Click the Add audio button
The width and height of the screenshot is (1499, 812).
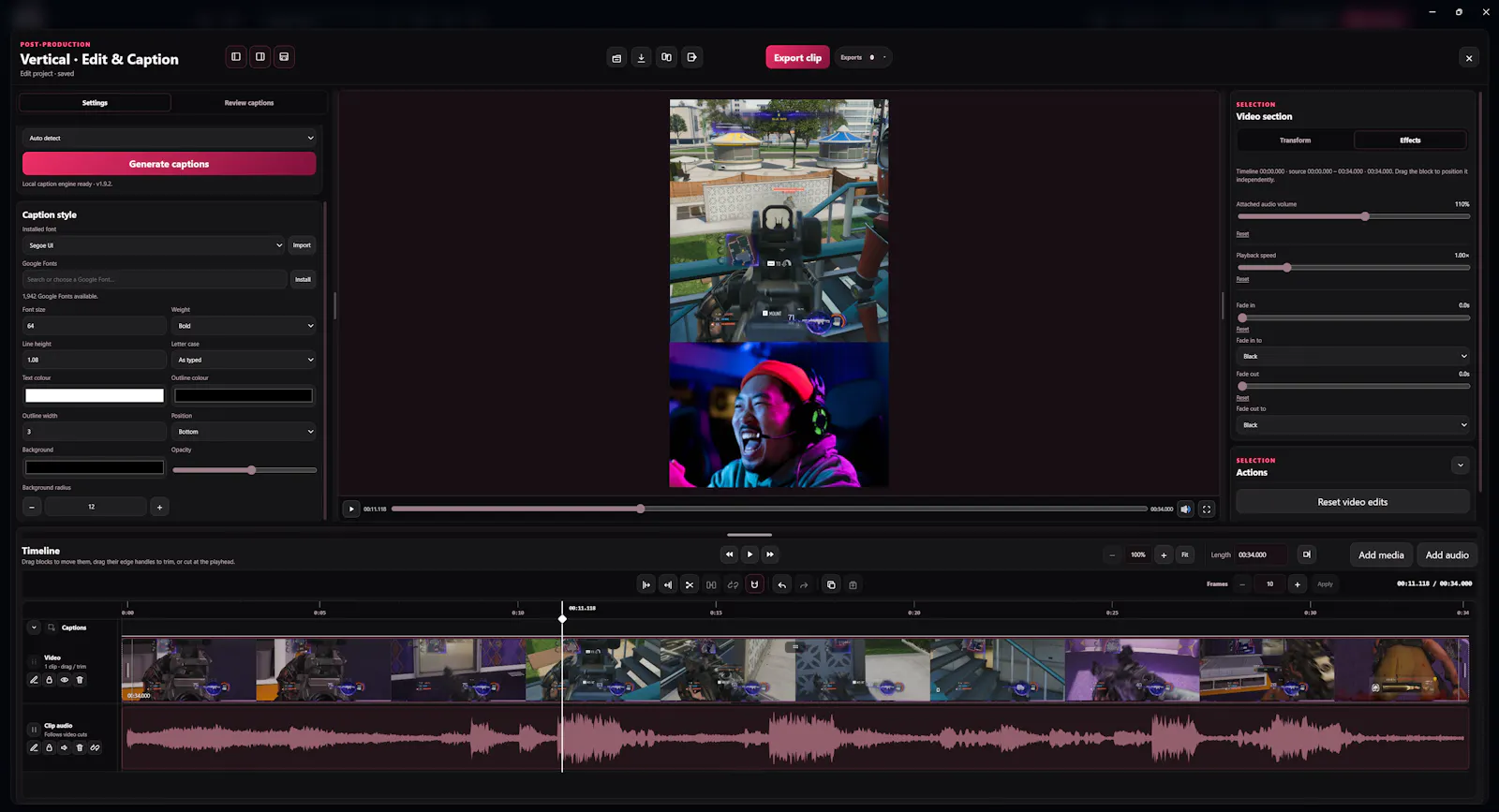(x=1447, y=554)
